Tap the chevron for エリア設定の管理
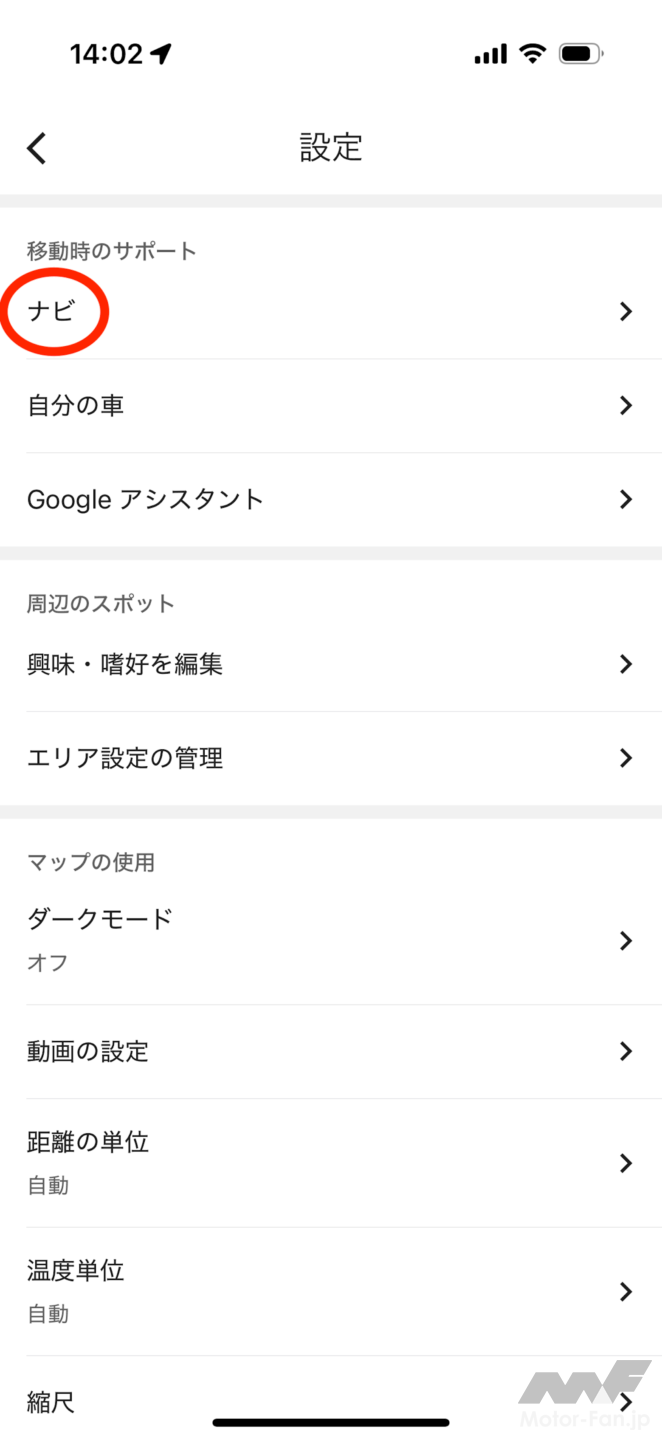This screenshot has height=1440, width=662. tap(626, 758)
